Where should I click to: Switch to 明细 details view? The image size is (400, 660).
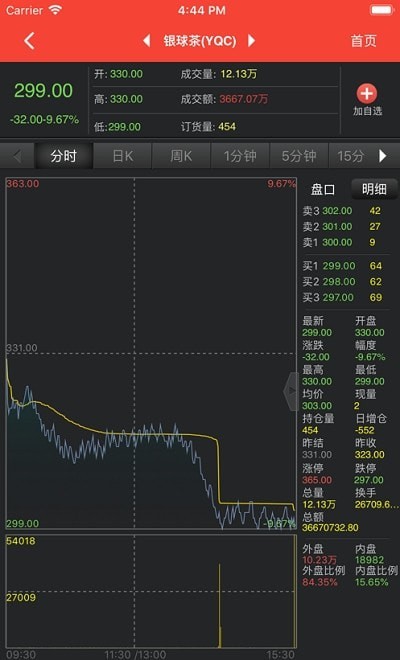374,189
